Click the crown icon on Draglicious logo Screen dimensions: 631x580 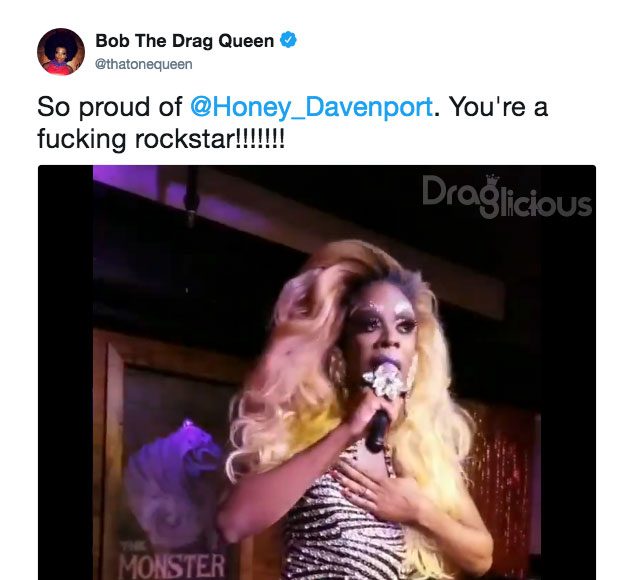[x=492, y=179]
